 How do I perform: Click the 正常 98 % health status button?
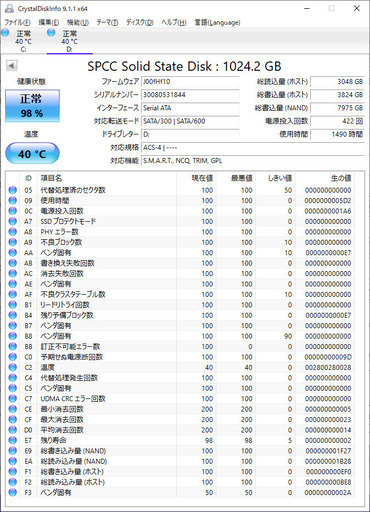click(x=32, y=106)
